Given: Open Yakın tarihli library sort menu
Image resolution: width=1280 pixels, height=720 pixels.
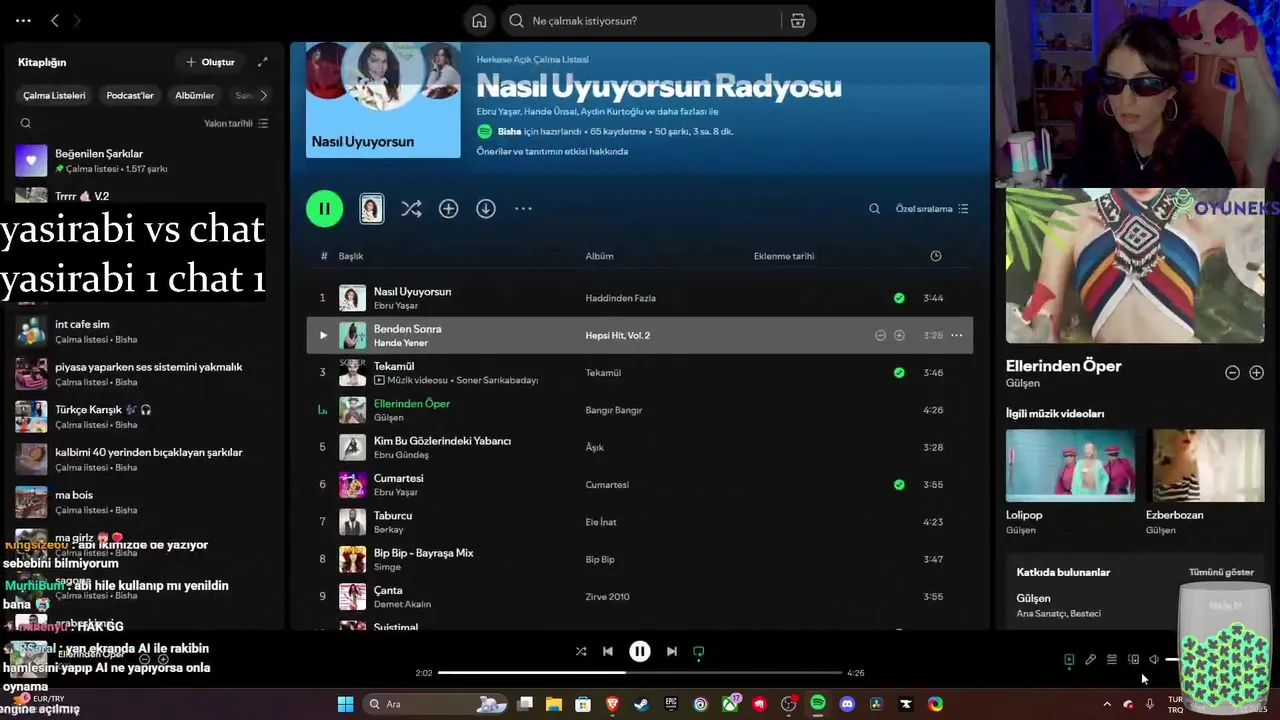Looking at the screenshot, I should click(236, 123).
